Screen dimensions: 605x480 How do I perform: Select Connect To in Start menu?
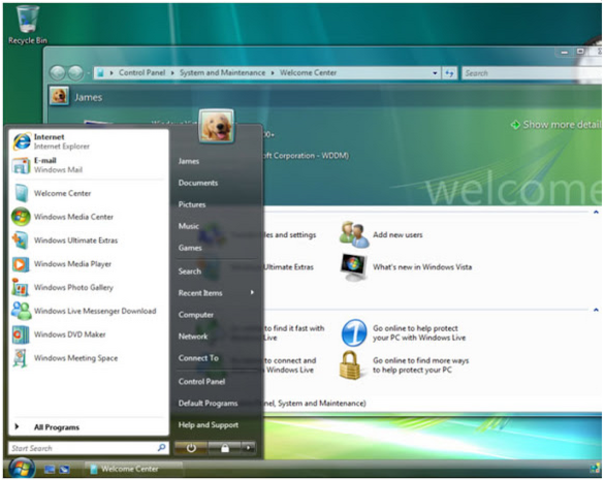198,358
